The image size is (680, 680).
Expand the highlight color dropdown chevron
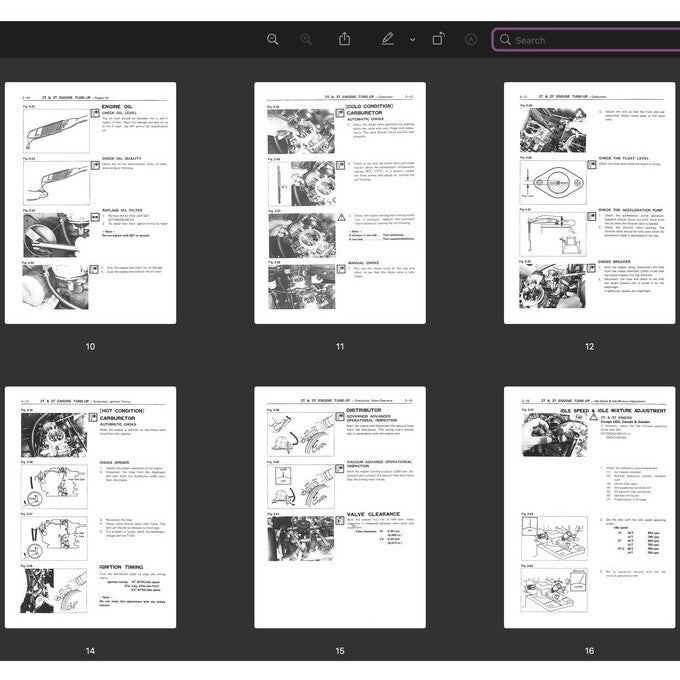tap(412, 40)
